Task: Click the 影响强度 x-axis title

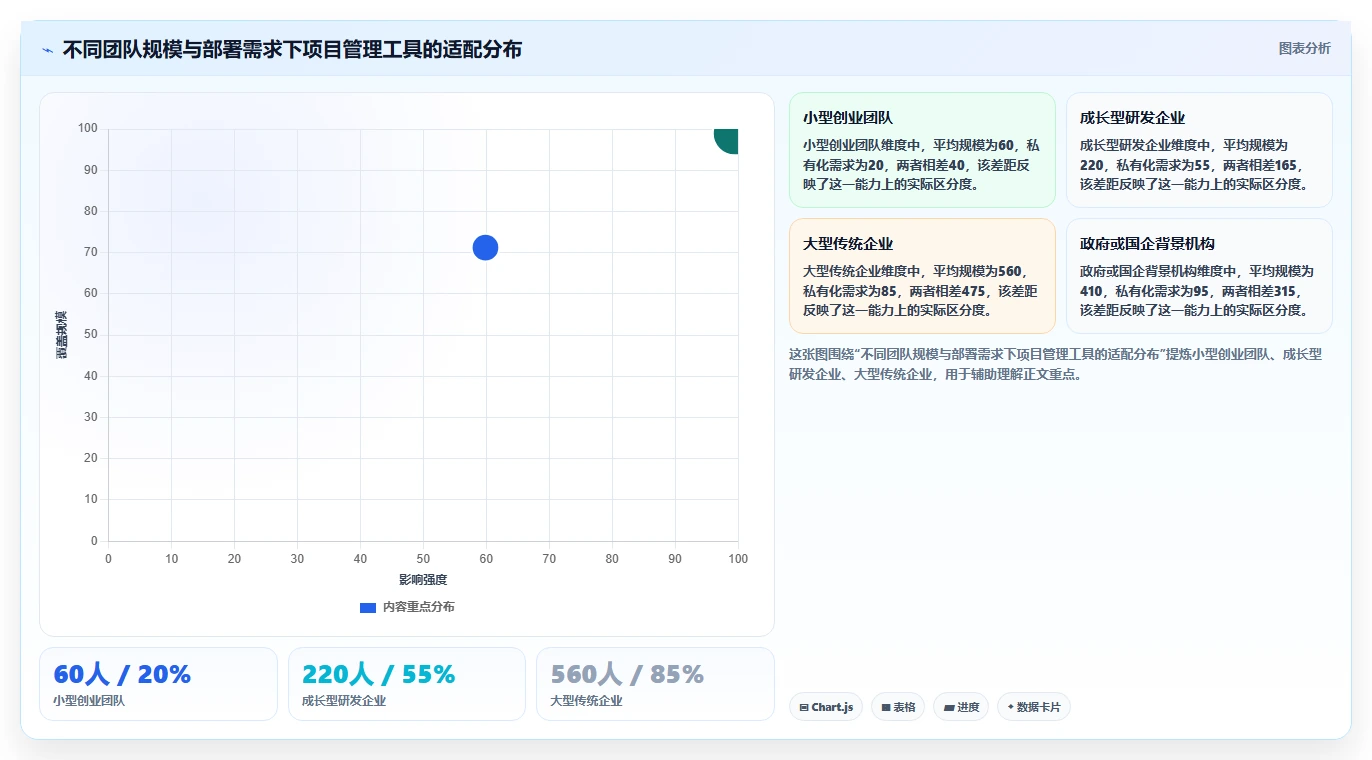Action: (x=423, y=579)
